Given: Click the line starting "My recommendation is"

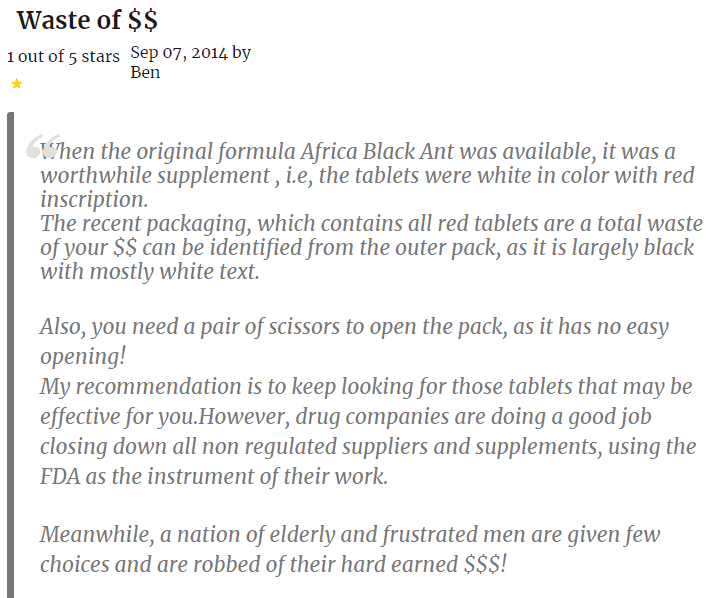Looking at the screenshot, I should pyautogui.click(x=365, y=386).
